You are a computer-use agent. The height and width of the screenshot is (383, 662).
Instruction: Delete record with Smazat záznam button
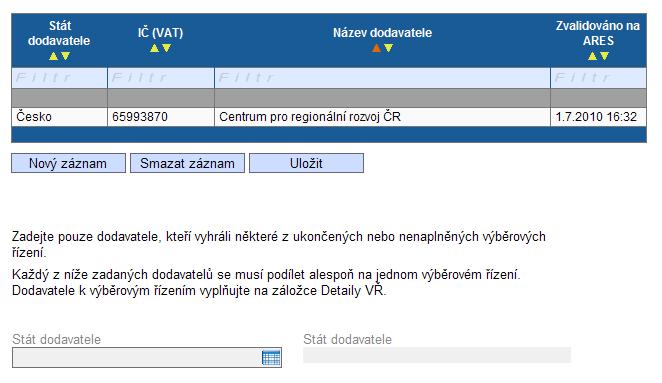[187, 163]
